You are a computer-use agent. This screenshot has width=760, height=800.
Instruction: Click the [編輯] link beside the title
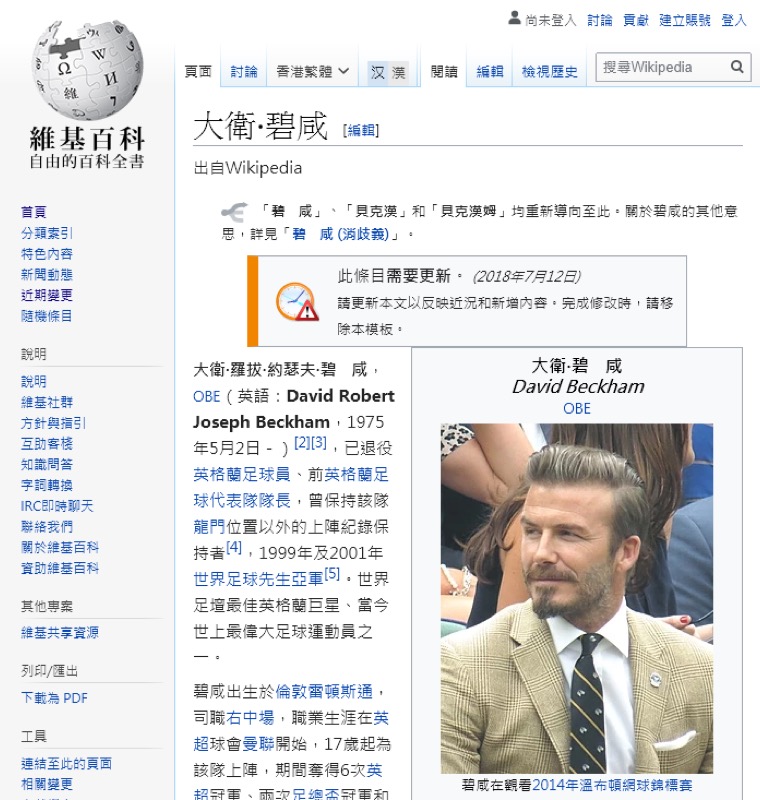(x=361, y=131)
